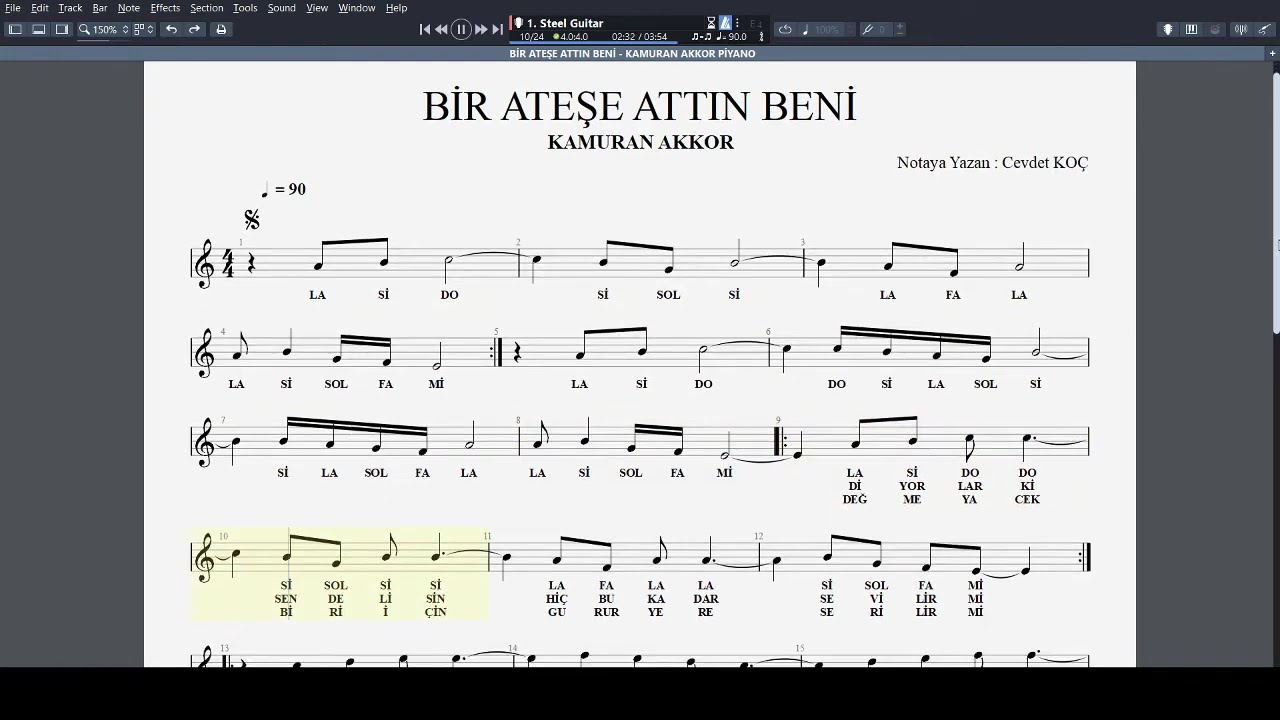Click the redo arrow icon

[195, 29]
